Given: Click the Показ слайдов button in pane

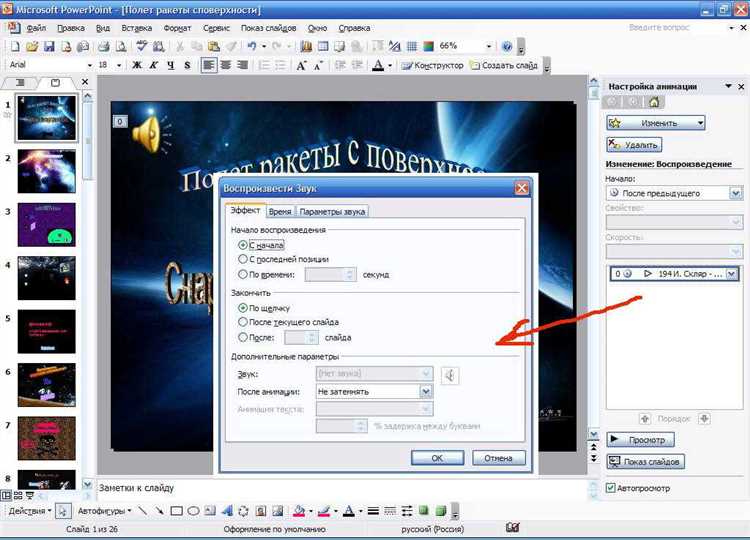Looking at the screenshot, I should (x=646, y=462).
